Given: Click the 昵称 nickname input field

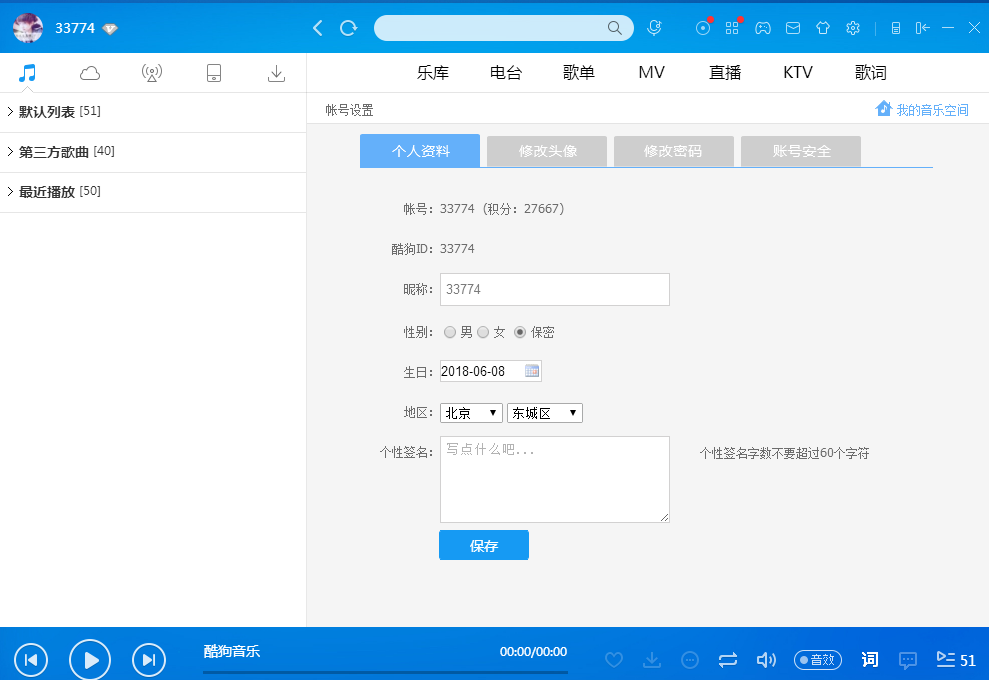Looking at the screenshot, I should tap(554, 290).
